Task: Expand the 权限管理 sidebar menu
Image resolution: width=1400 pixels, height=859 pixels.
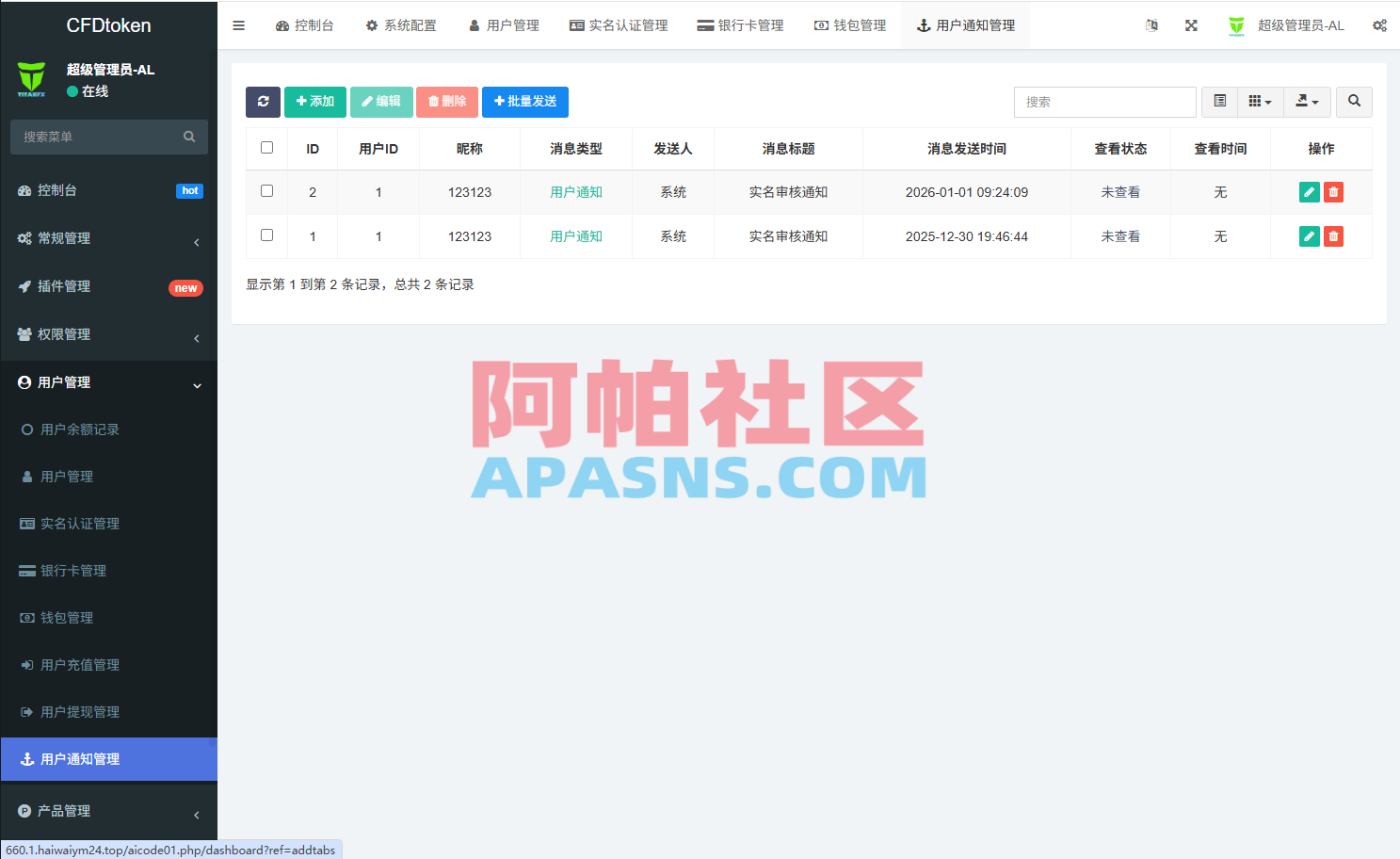Action: click(109, 335)
